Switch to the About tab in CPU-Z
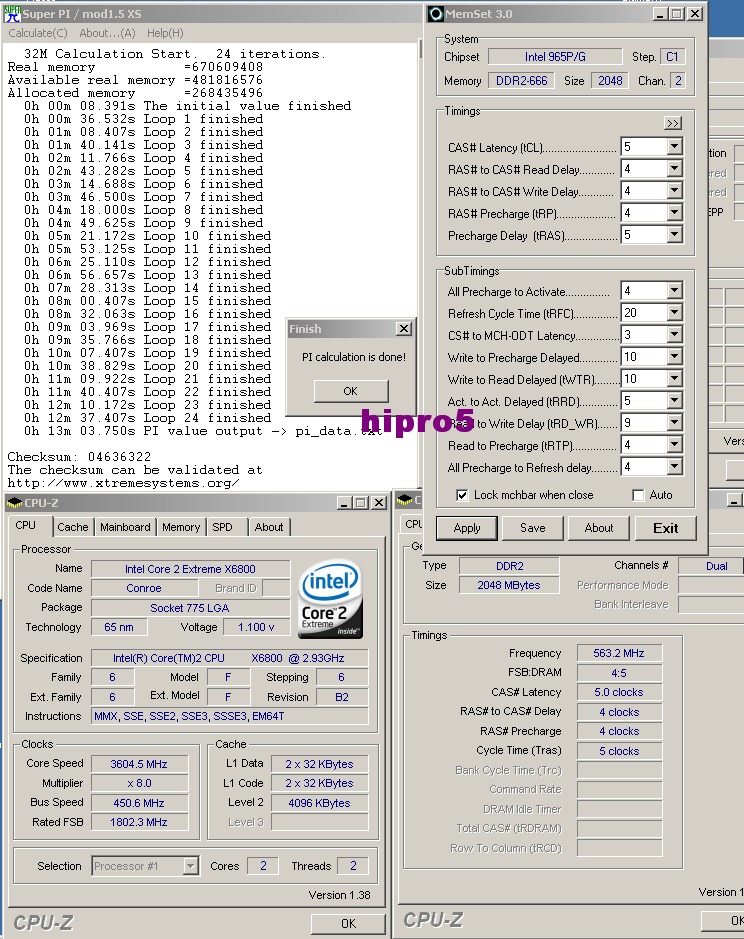Screen dimensions: 744x939 point(269,527)
